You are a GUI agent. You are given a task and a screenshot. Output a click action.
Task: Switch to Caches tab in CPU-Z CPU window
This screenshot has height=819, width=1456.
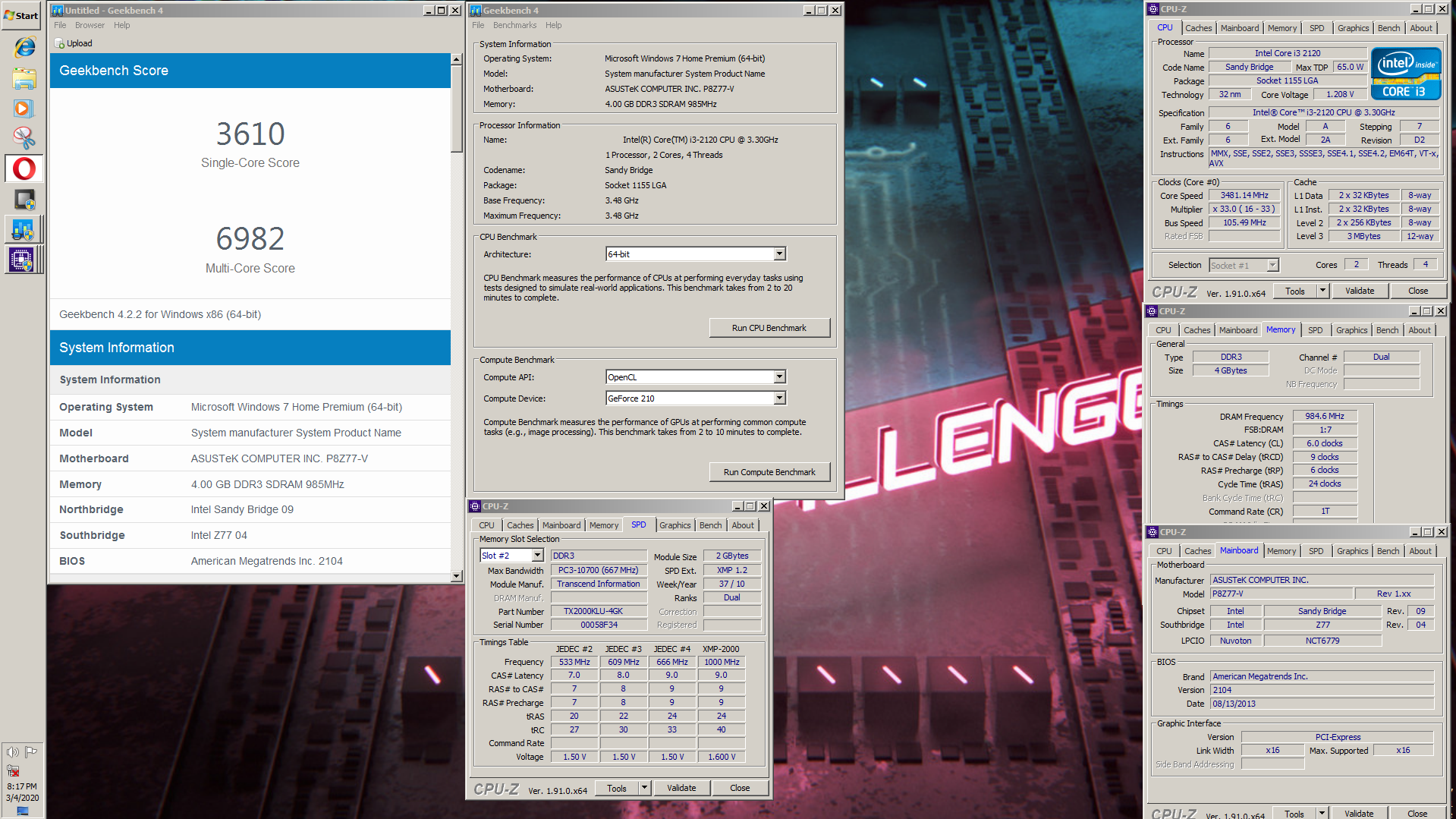pyautogui.click(x=1199, y=28)
